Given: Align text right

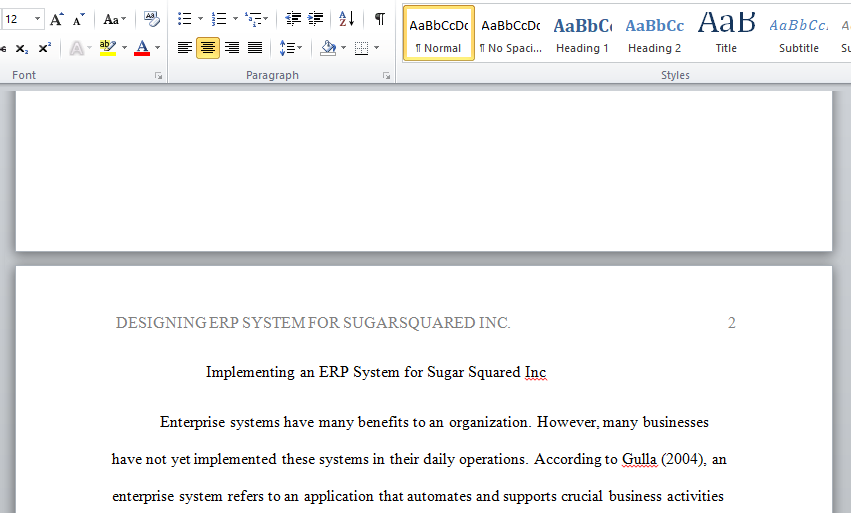Looking at the screenshot, I should click(232, 48).
